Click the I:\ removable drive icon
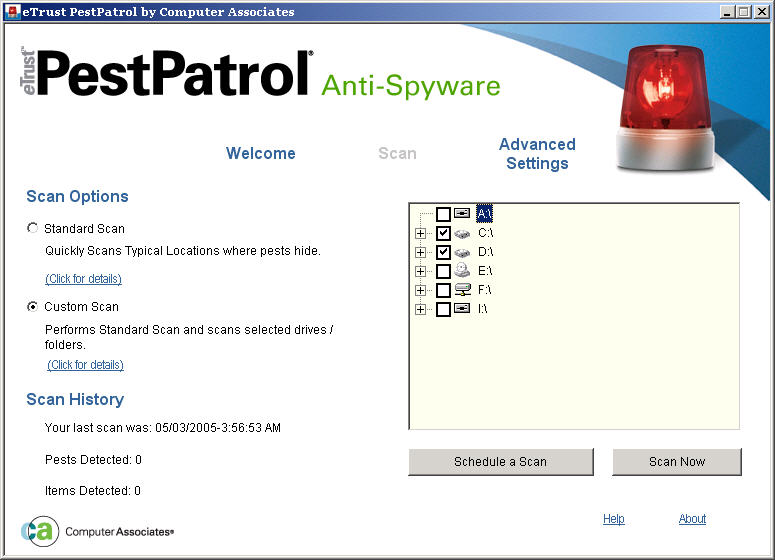The image size is (775, 560). point(462,308)
